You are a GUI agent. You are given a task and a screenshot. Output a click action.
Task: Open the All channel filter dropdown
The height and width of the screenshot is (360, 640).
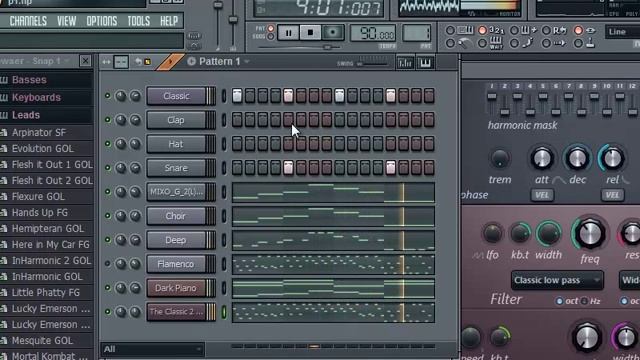pos(152,349)
